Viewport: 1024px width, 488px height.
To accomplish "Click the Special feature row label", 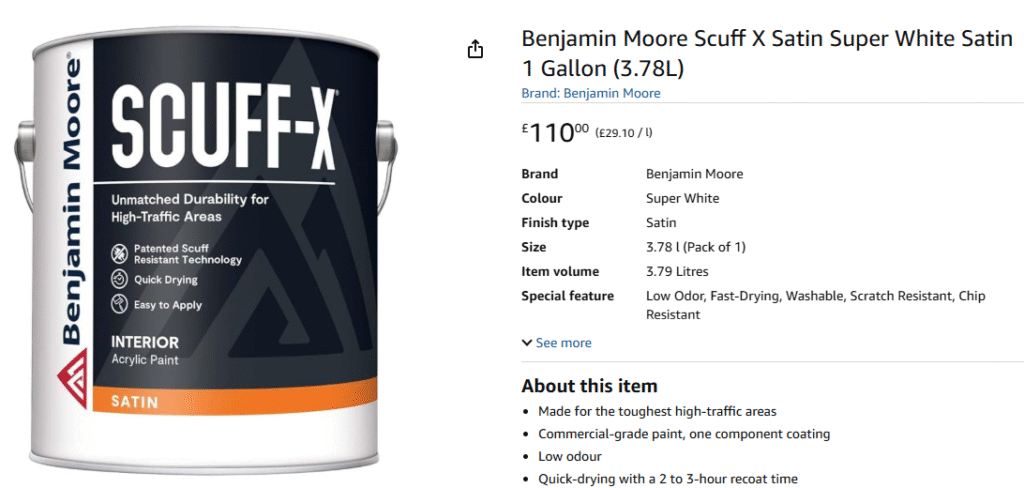I will (x=568, y=296).
